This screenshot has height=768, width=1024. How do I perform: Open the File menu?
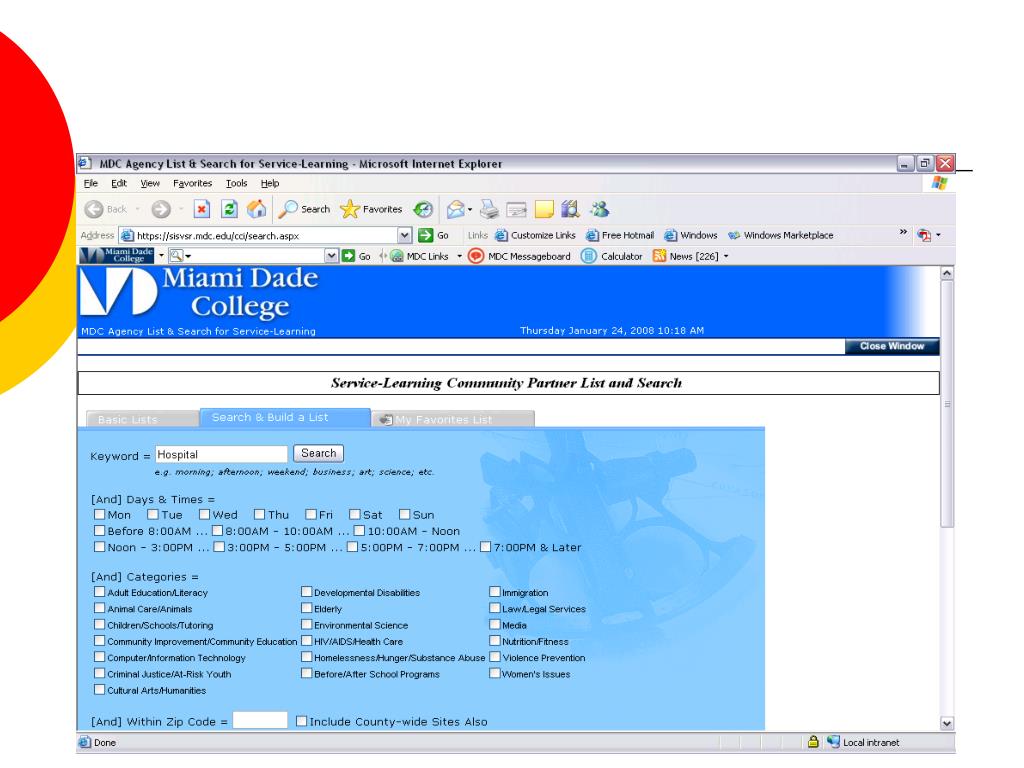[x=91, y=184]
